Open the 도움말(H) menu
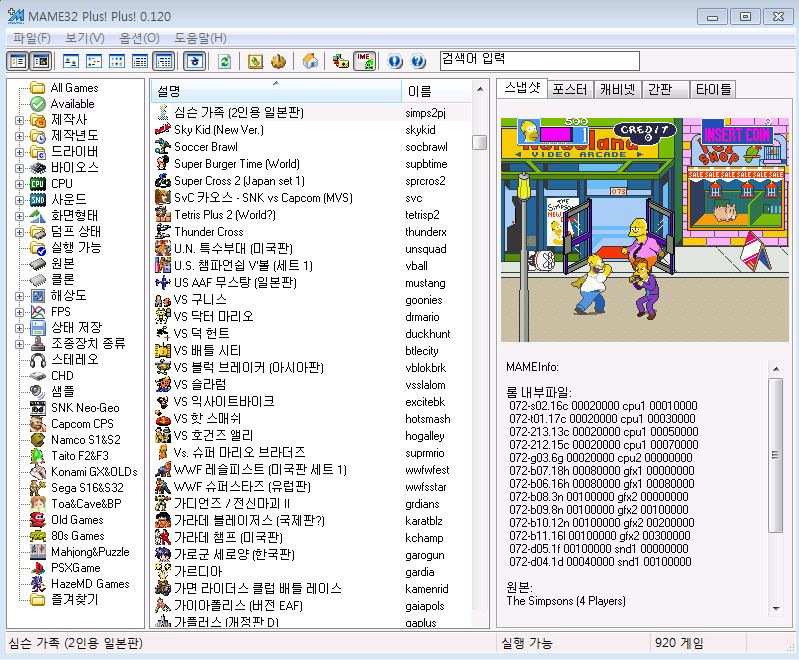Viewport: 799px width, 660px height. 200,38
